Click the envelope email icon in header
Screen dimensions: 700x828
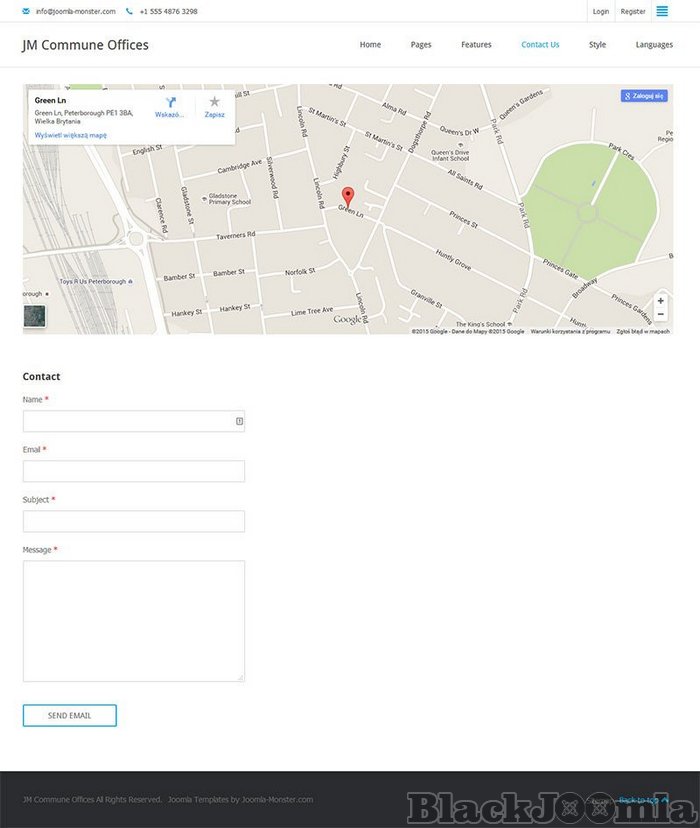tap(26, 11)
